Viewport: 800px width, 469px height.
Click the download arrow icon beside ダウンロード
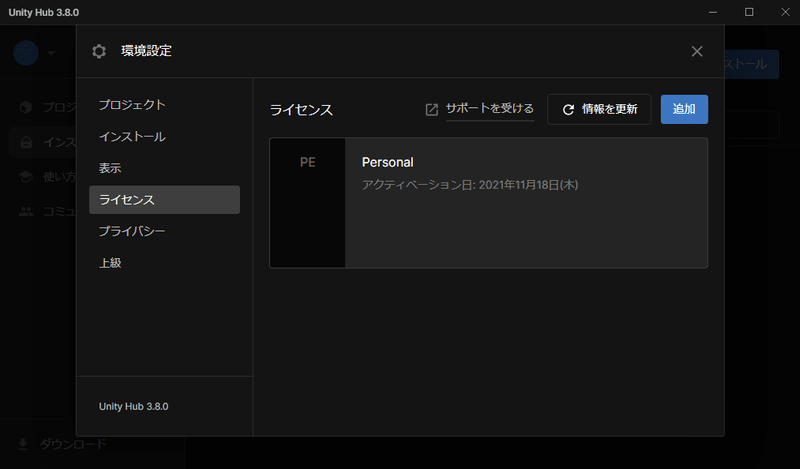[22, 445]
